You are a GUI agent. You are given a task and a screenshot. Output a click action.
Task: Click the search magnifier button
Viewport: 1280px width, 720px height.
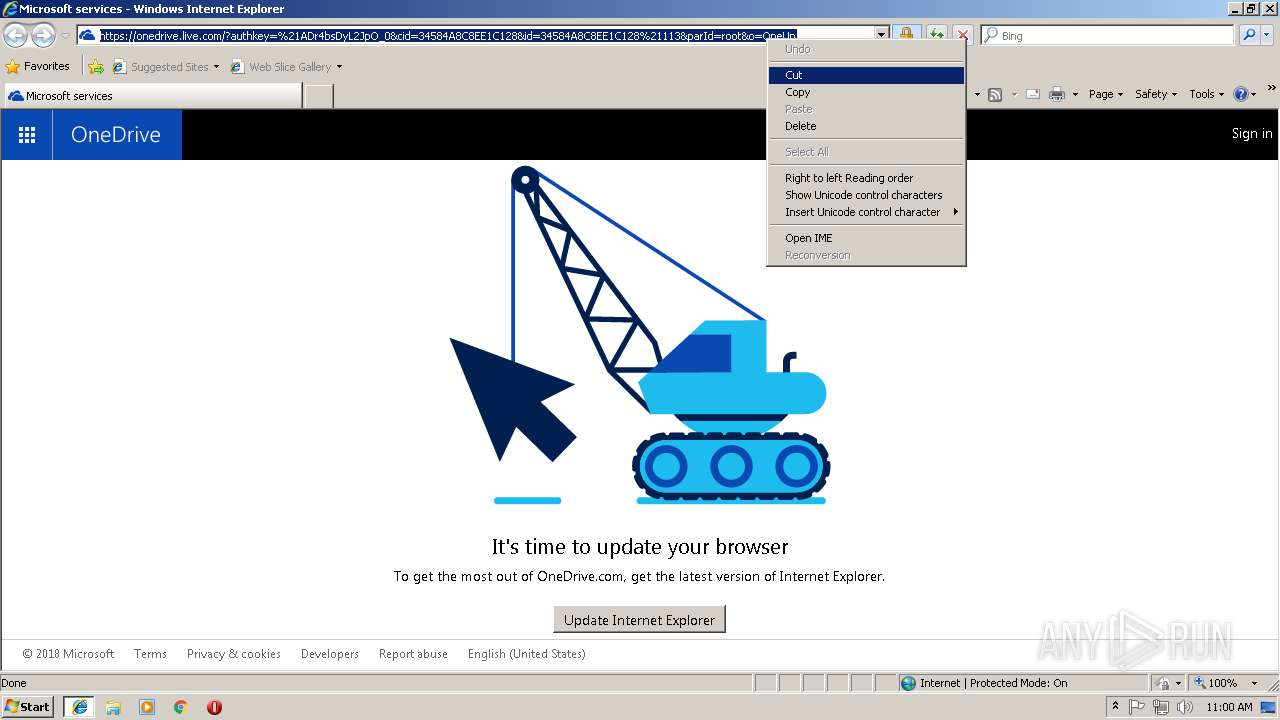click(1248, 35)
